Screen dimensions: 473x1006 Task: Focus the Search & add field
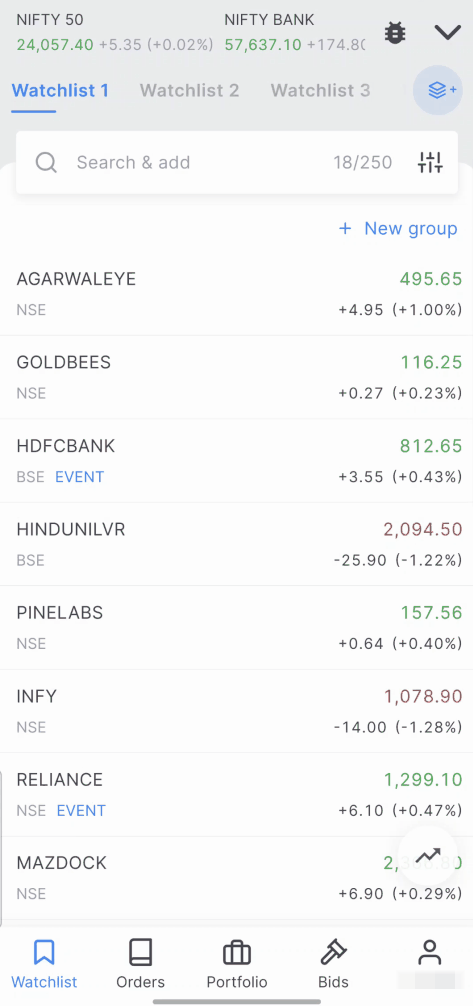click(237, 162)
